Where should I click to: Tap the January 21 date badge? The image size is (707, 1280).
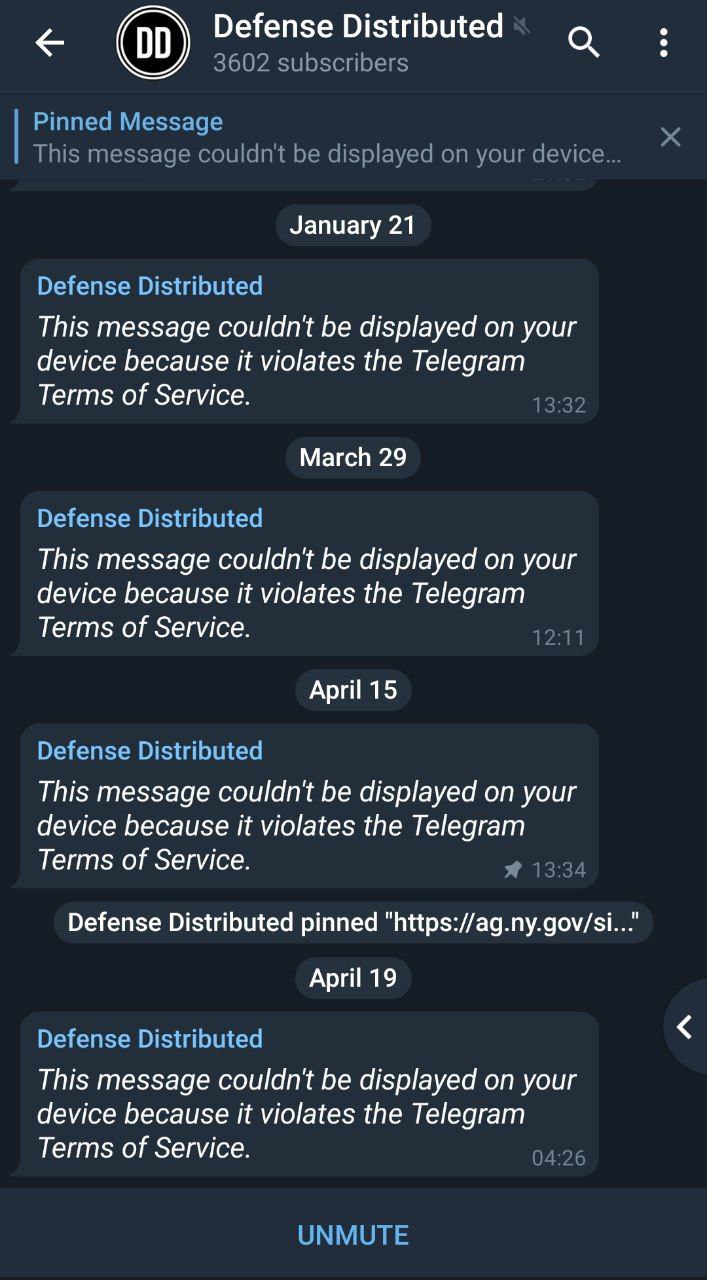click(x=353, y=225)
